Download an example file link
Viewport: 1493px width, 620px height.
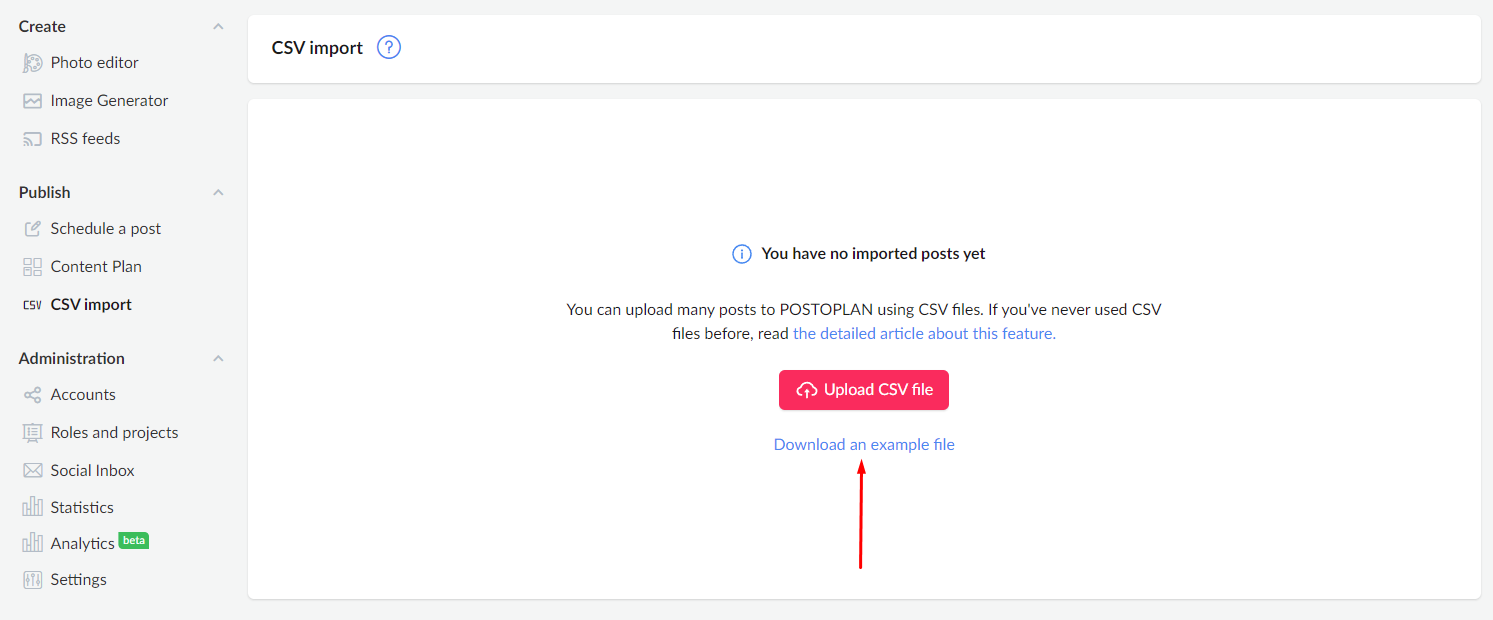coord(864,445)
